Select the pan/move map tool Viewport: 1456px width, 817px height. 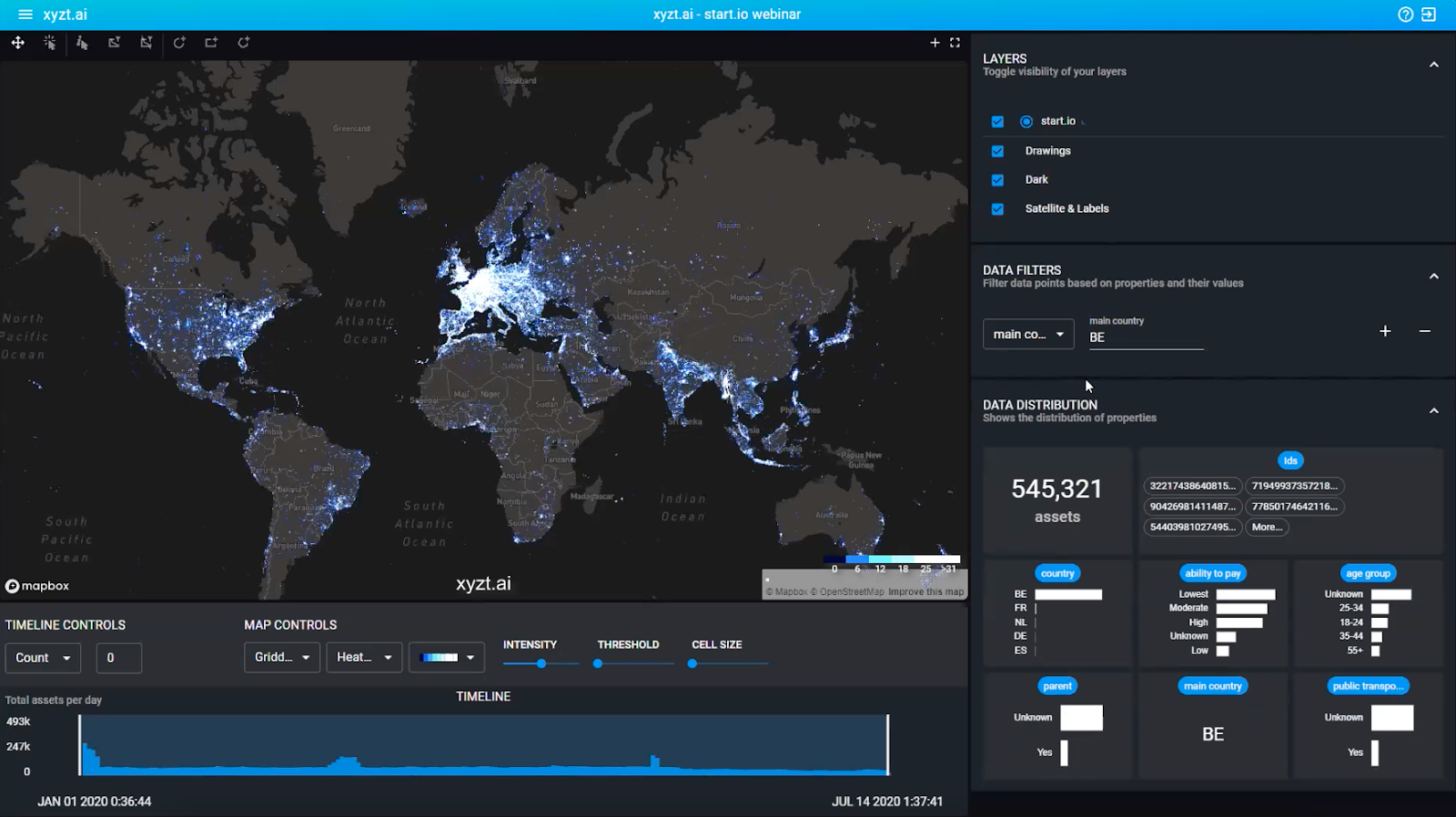point(17,43)
